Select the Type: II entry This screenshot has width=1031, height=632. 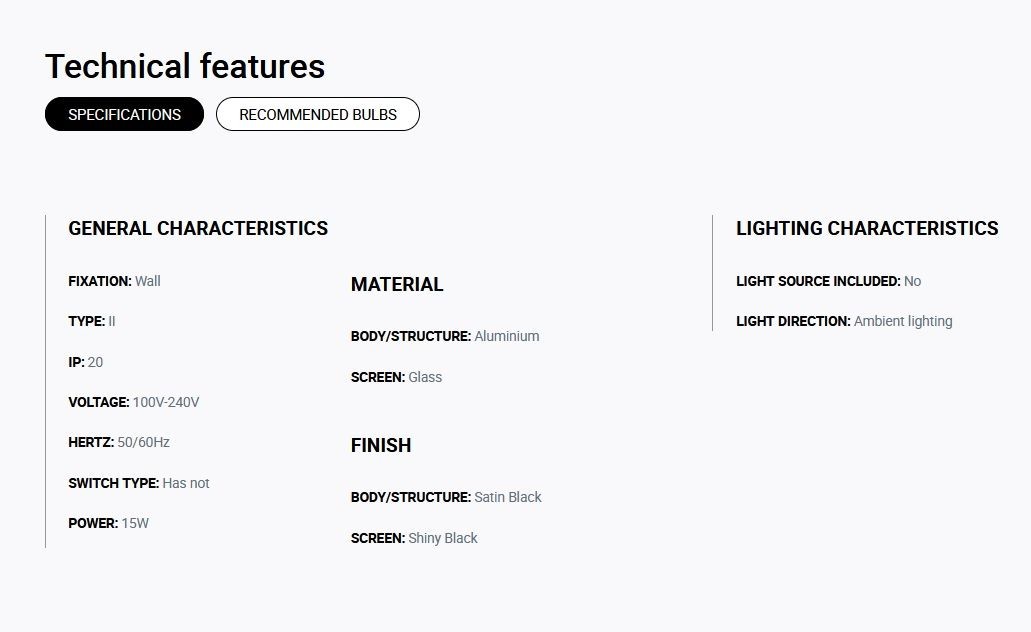(x=92, y=322)
